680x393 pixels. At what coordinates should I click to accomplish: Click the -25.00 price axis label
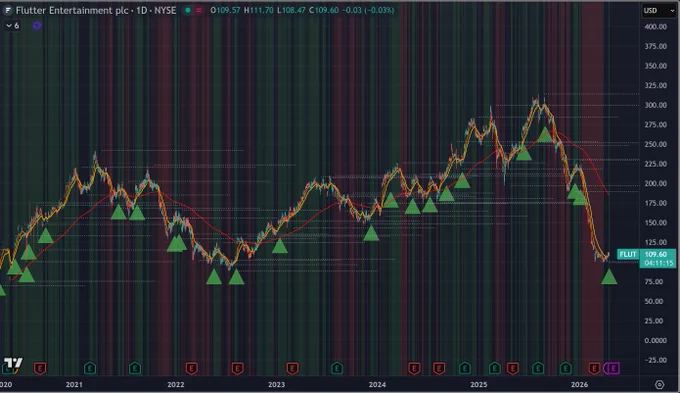(x=656, y=360)
